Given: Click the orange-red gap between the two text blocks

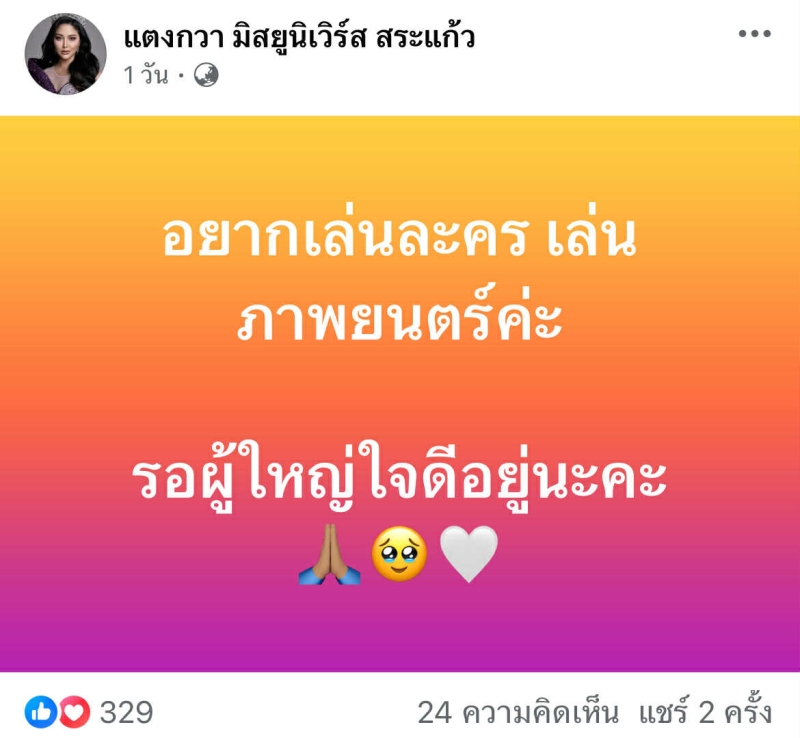Looking at the screenshot, I should pyautogui.click(x=400, y=393).
